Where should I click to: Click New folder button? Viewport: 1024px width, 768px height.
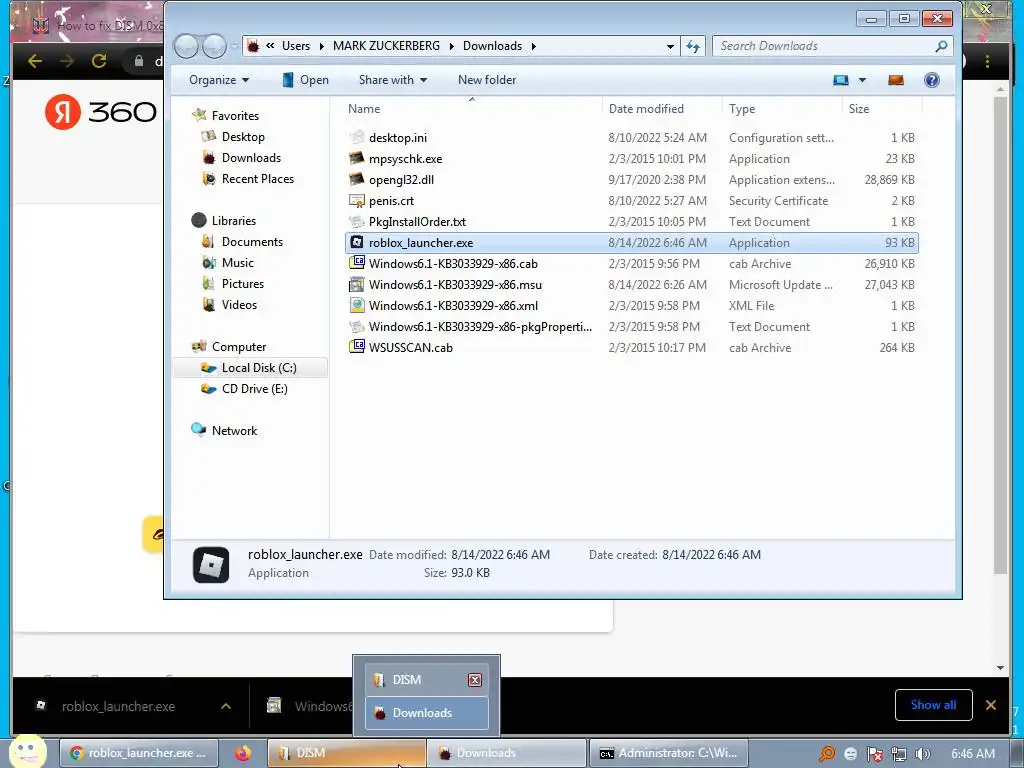(x=487, y=80)
